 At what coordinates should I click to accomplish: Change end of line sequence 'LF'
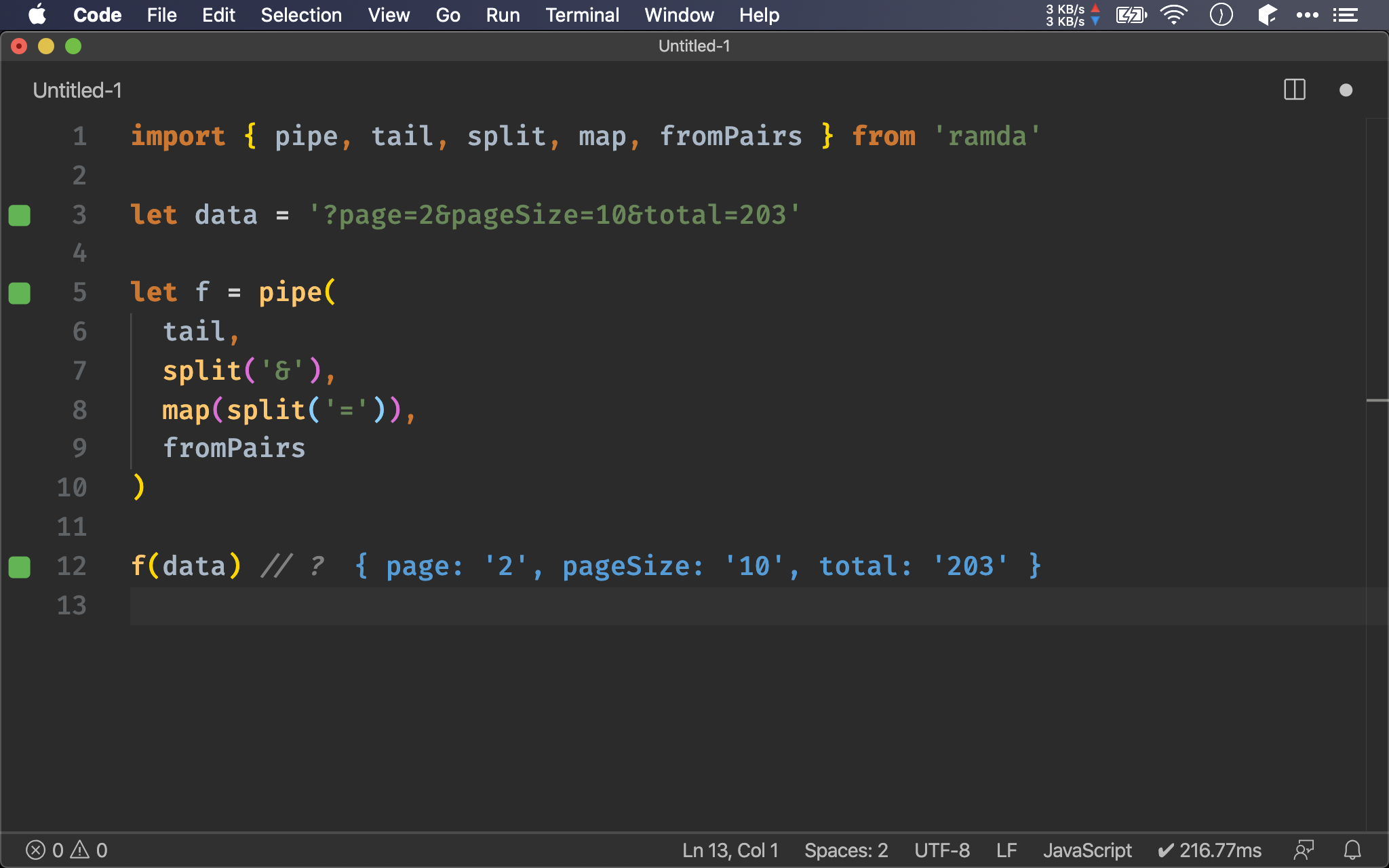(1006, 850)
